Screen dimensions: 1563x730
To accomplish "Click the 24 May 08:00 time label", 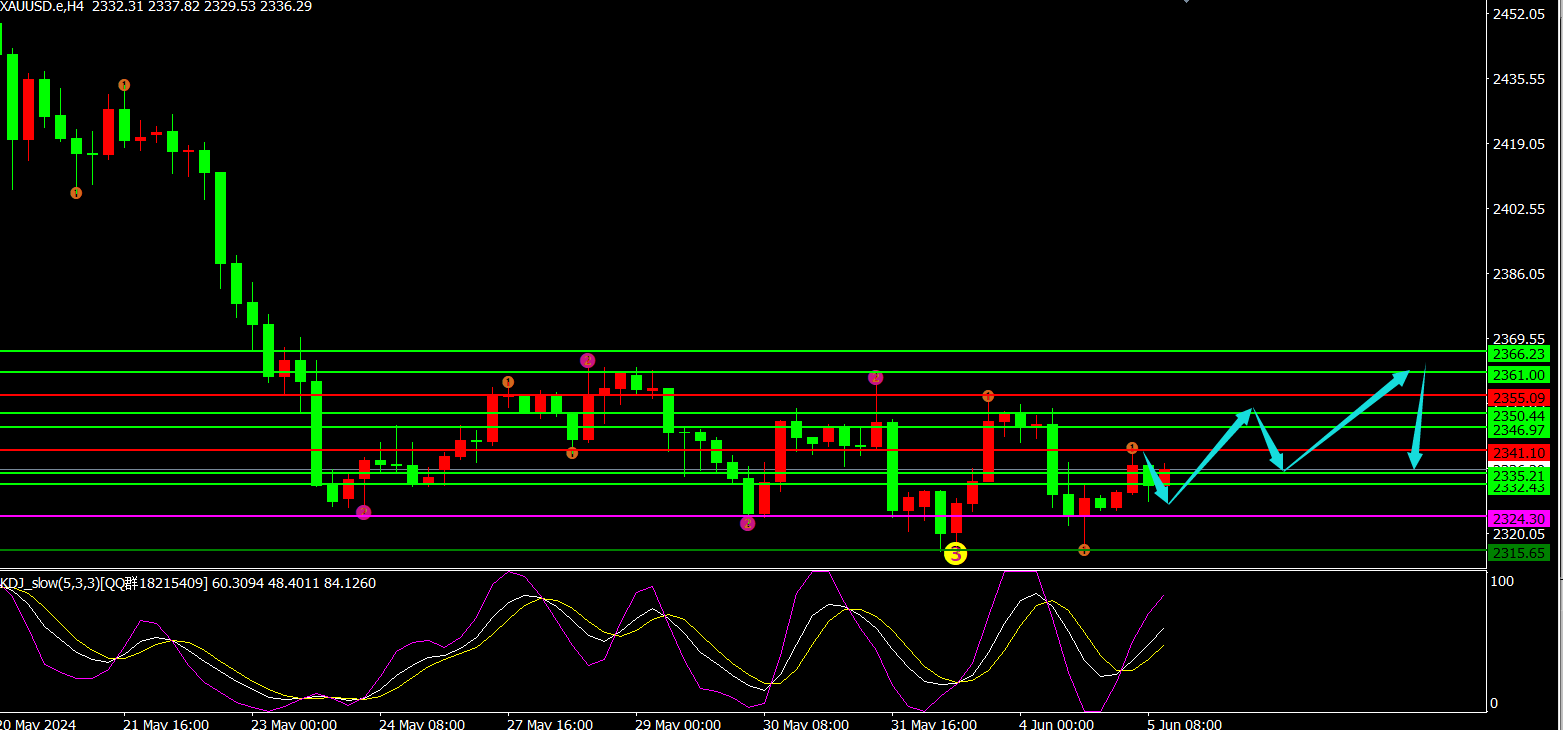I will pos(421,723).
